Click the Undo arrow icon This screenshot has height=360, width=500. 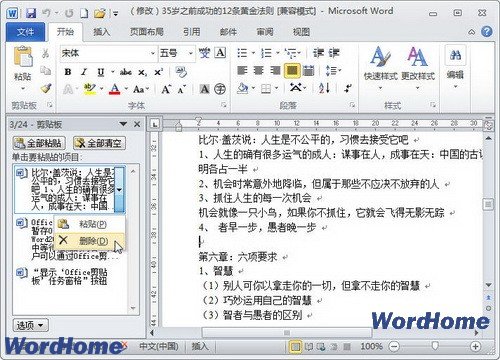(46, 13)
